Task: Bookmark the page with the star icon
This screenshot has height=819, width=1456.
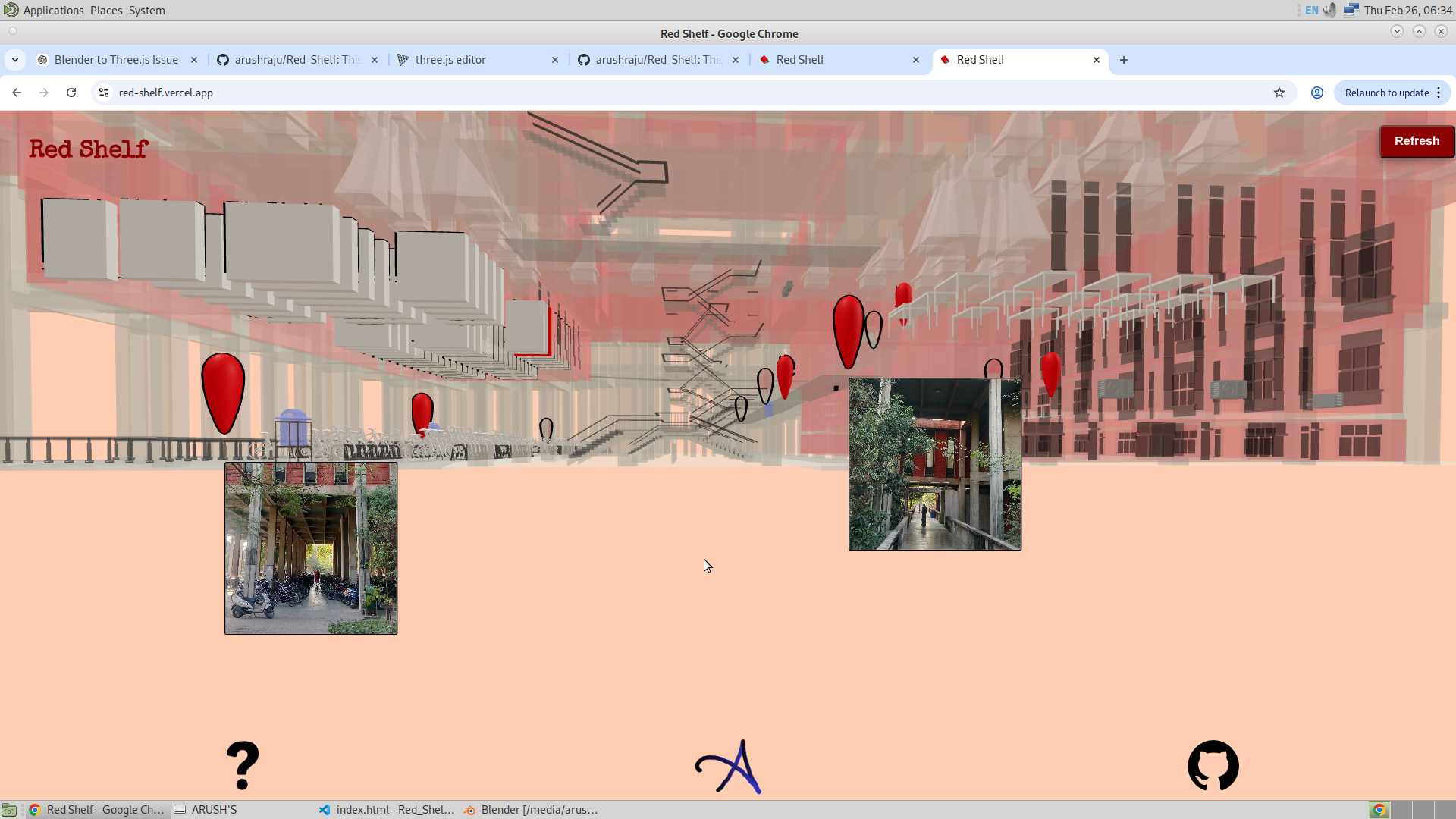Action: click(1280, 93)
